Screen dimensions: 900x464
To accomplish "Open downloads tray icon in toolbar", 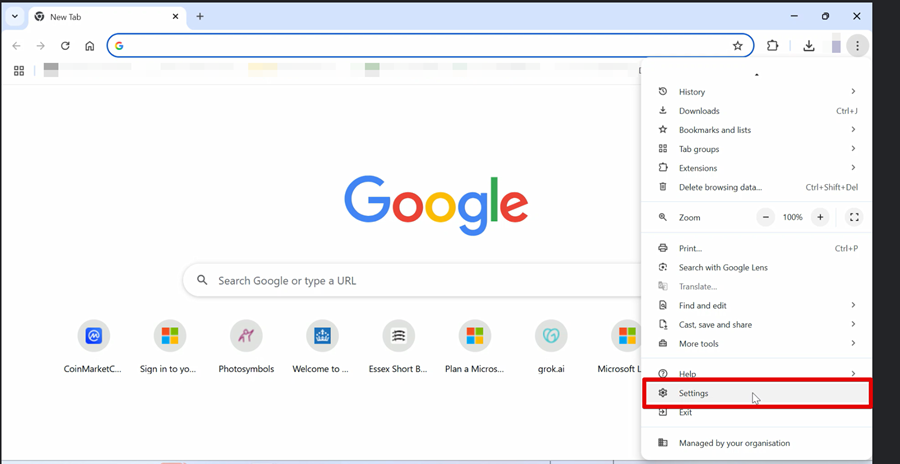I will pos(808,46).
